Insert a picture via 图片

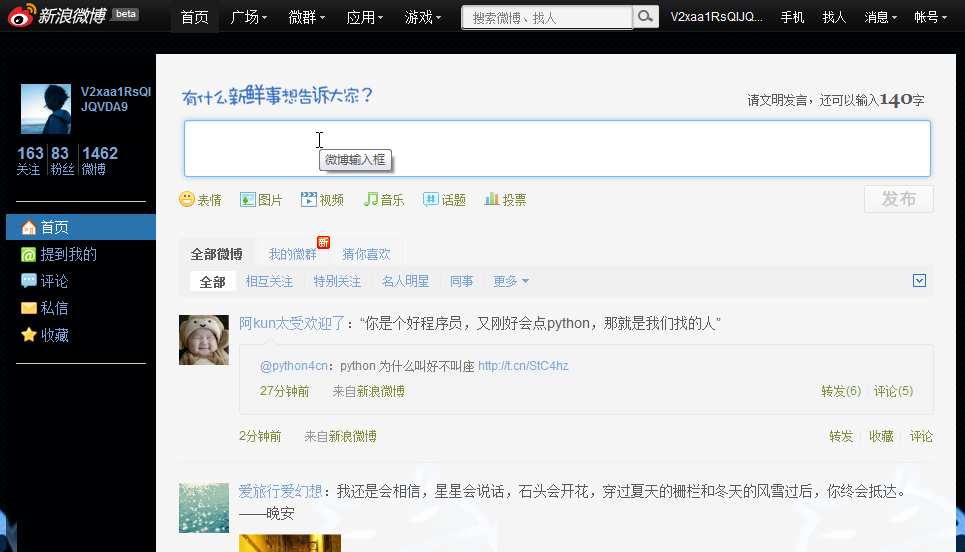click(261, 199)
